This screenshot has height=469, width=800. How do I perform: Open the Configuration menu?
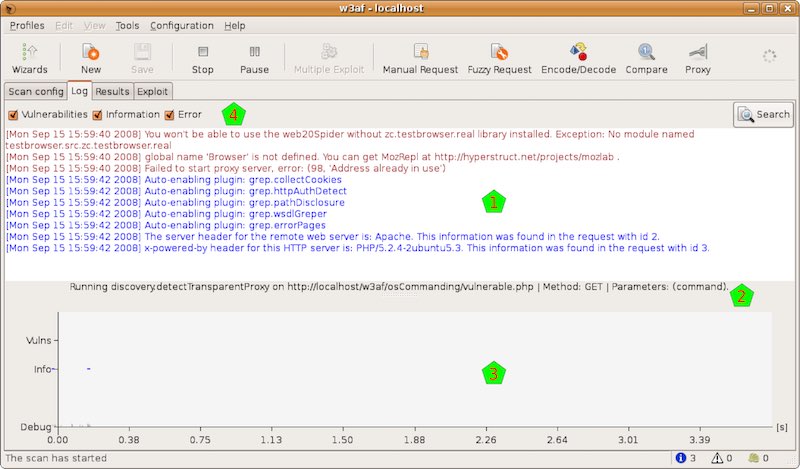181,25
